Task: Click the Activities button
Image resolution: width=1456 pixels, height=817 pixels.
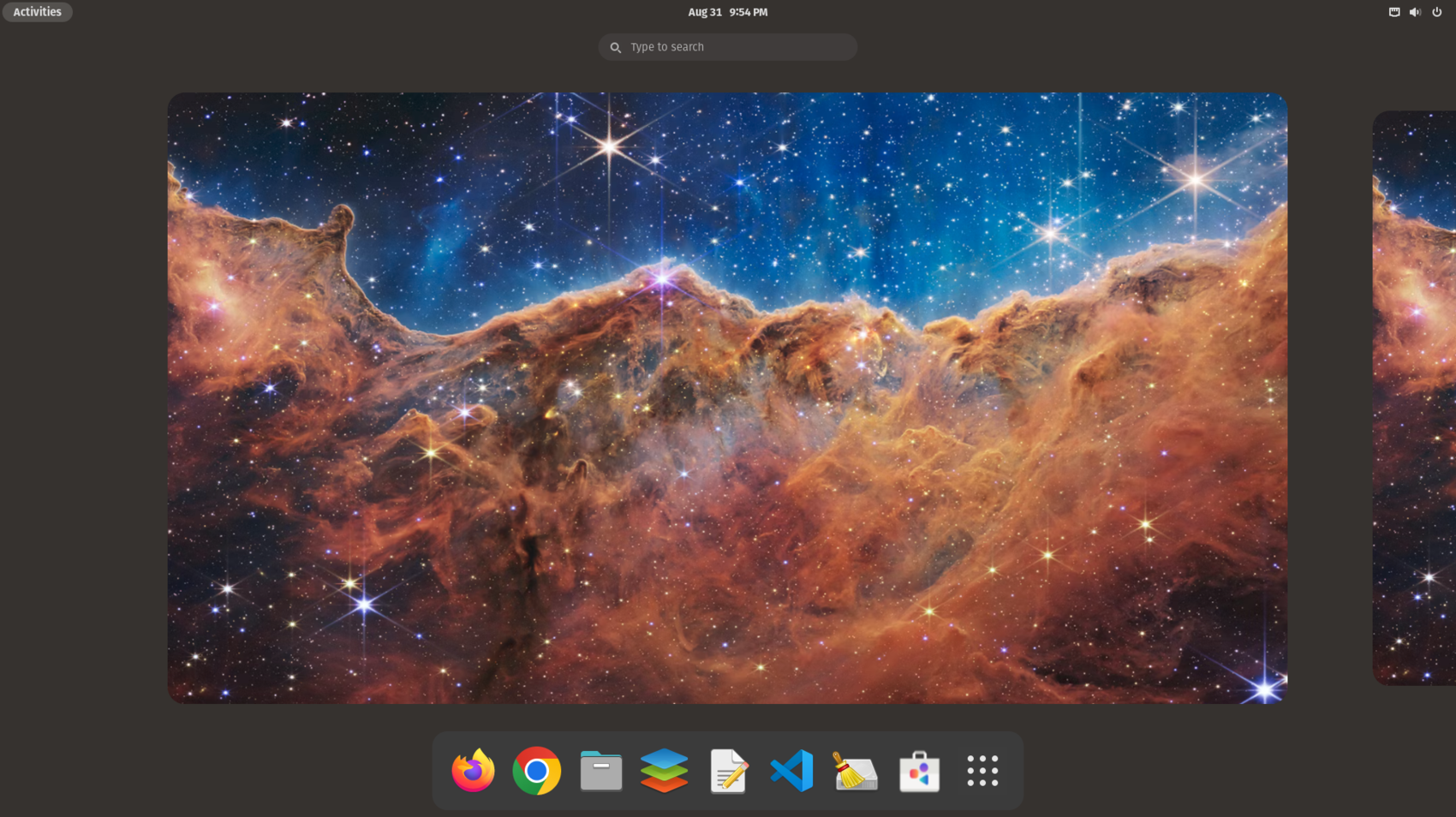Action: [37, 12]
